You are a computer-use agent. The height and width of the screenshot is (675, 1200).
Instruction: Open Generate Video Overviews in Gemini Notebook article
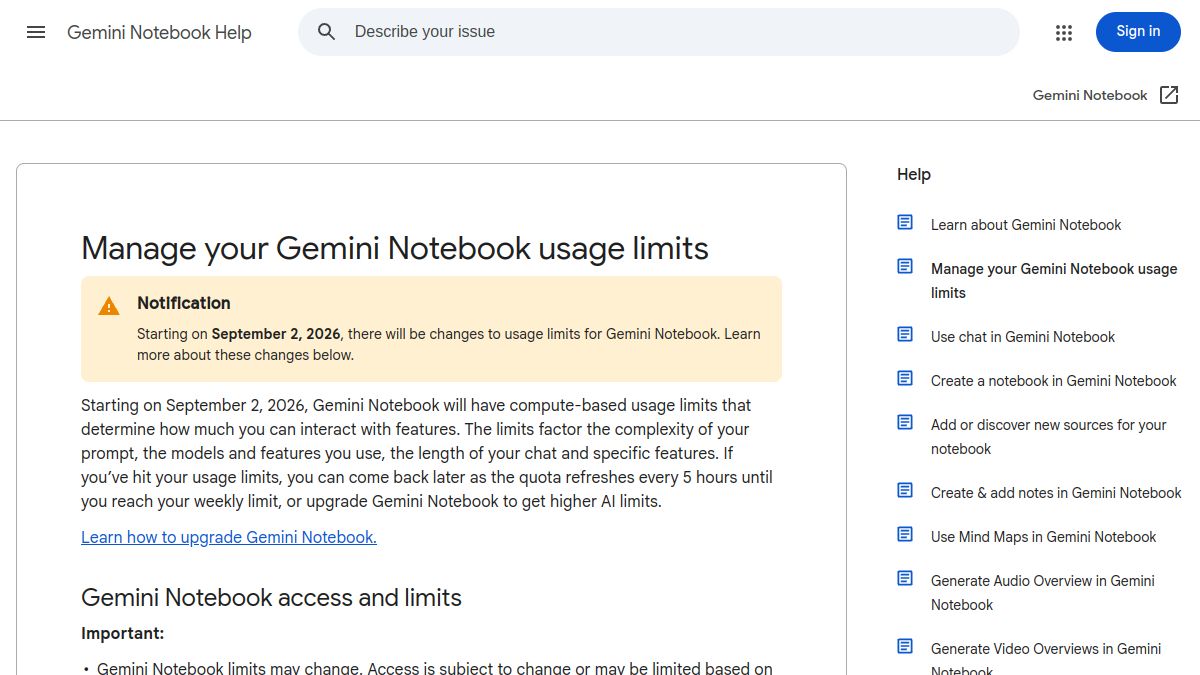click(1046, 660)
